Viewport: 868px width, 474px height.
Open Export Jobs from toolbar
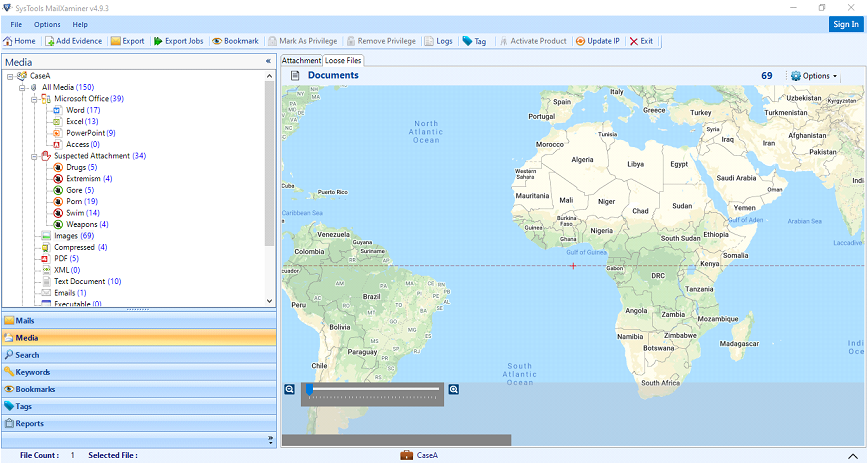179,41
